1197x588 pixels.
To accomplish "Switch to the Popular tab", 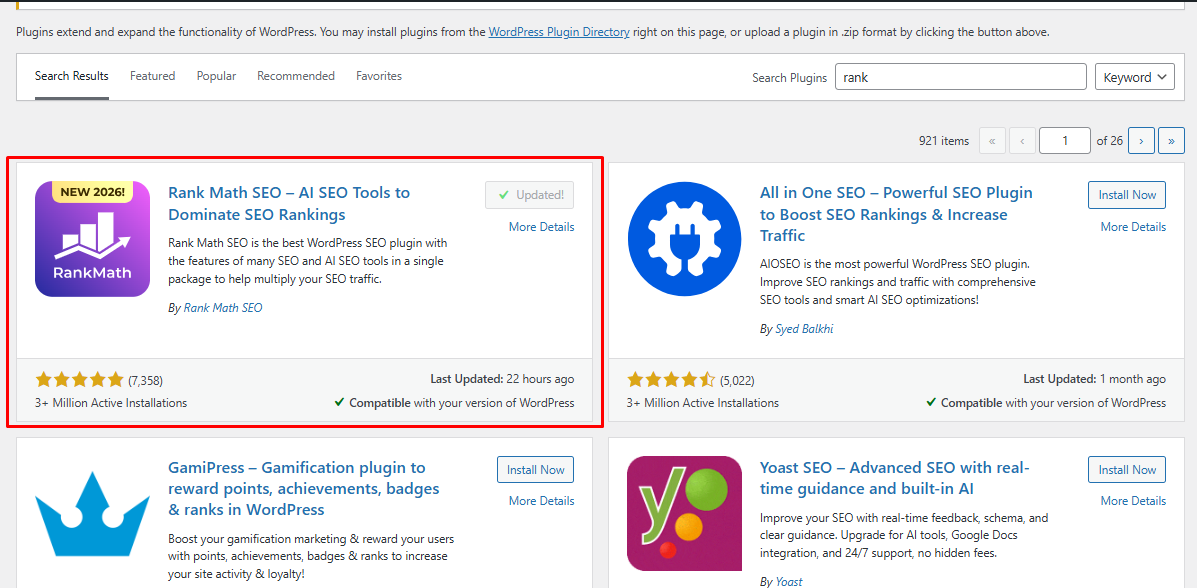I will pos(216,76).
